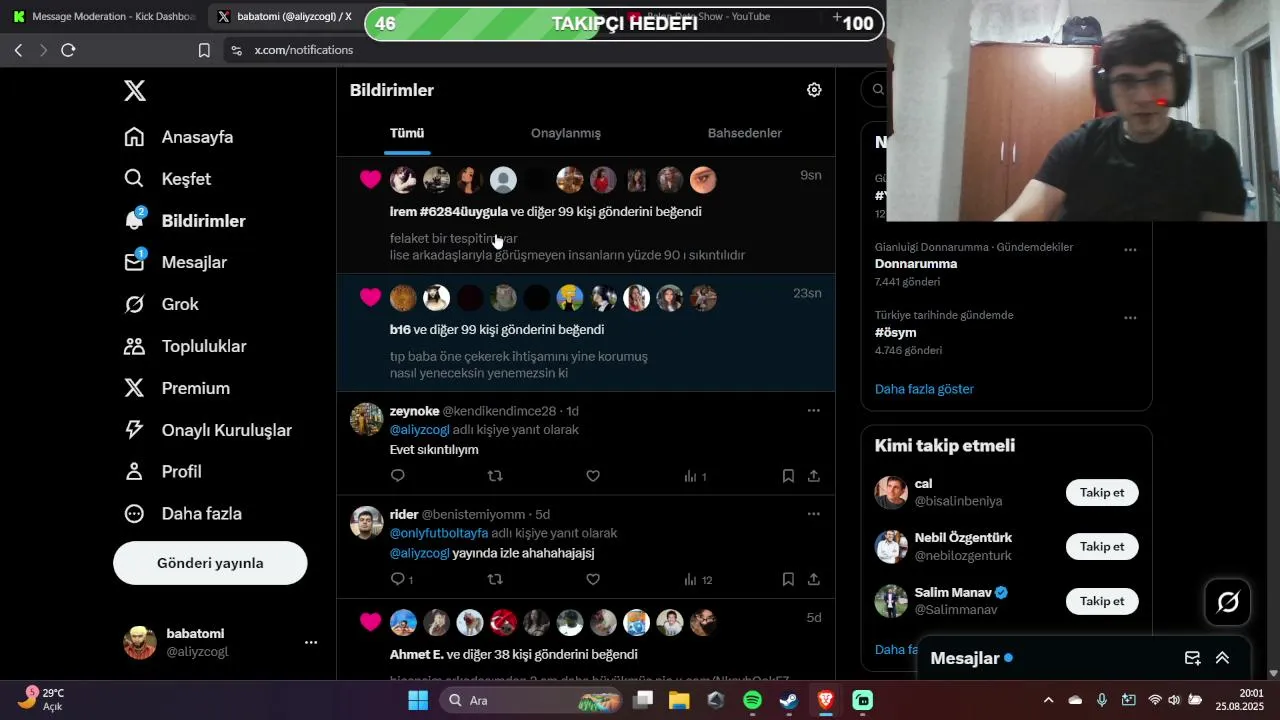This screenshot has width=1280, height=720.
Task: Repost rider's post
Action: click(495, 579)
